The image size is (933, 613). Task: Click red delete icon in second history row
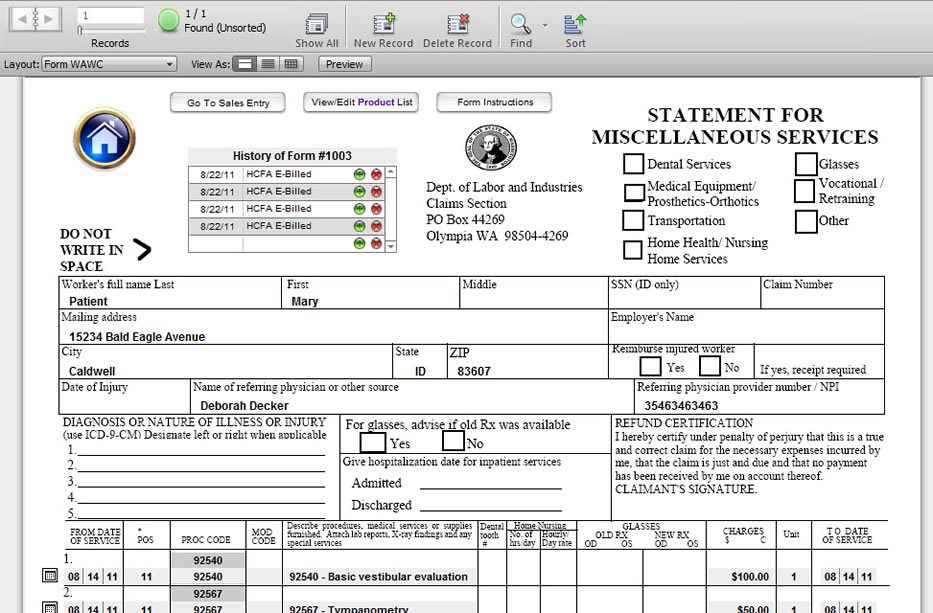pyautogui.click(x=376, y=192)
